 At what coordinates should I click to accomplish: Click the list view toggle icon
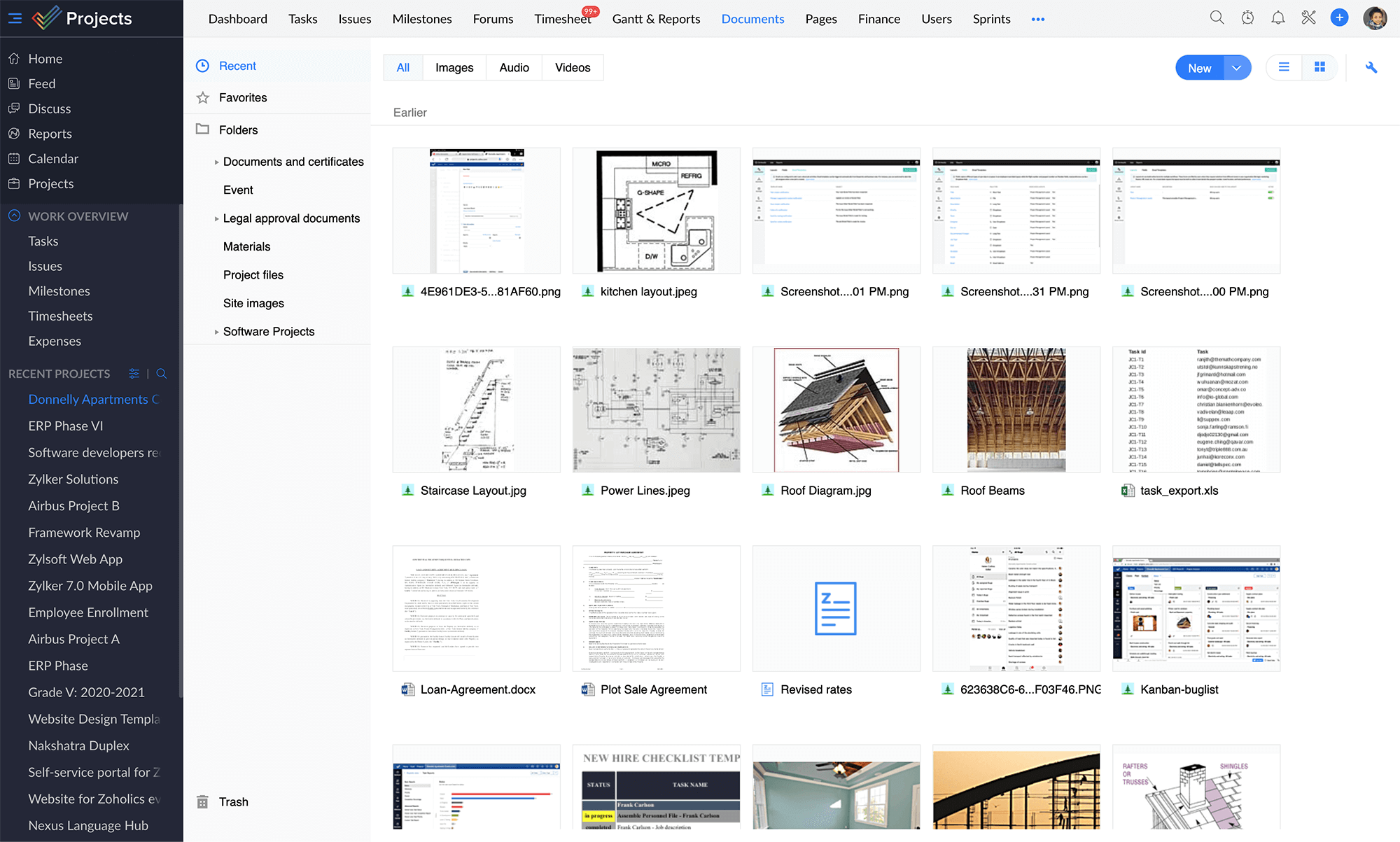point(1284,67)
